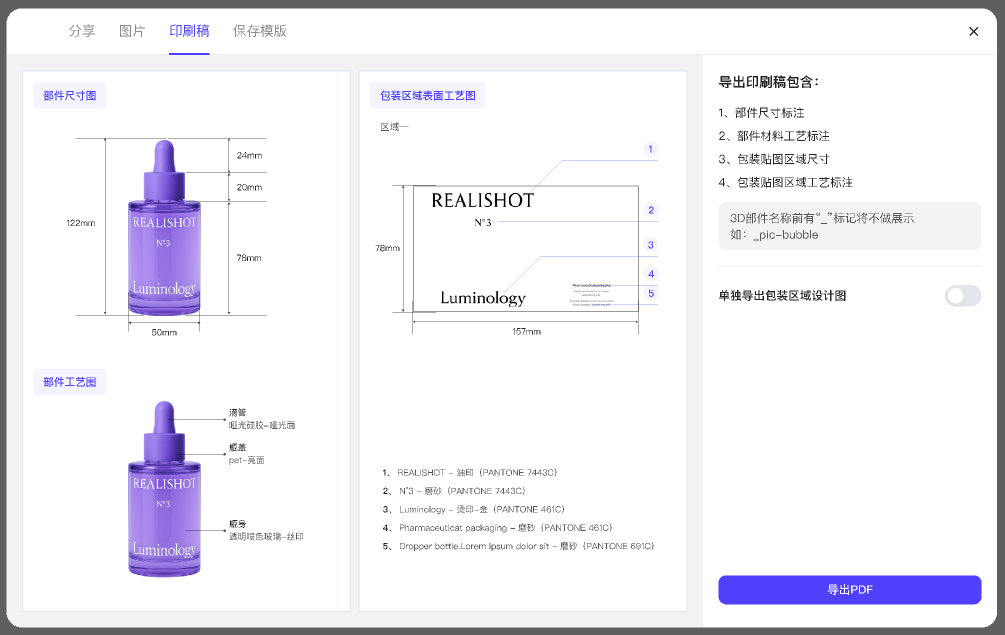Click annotation marker number 5
Screen dimensions: 1005x635
click(x=651, y=294)
